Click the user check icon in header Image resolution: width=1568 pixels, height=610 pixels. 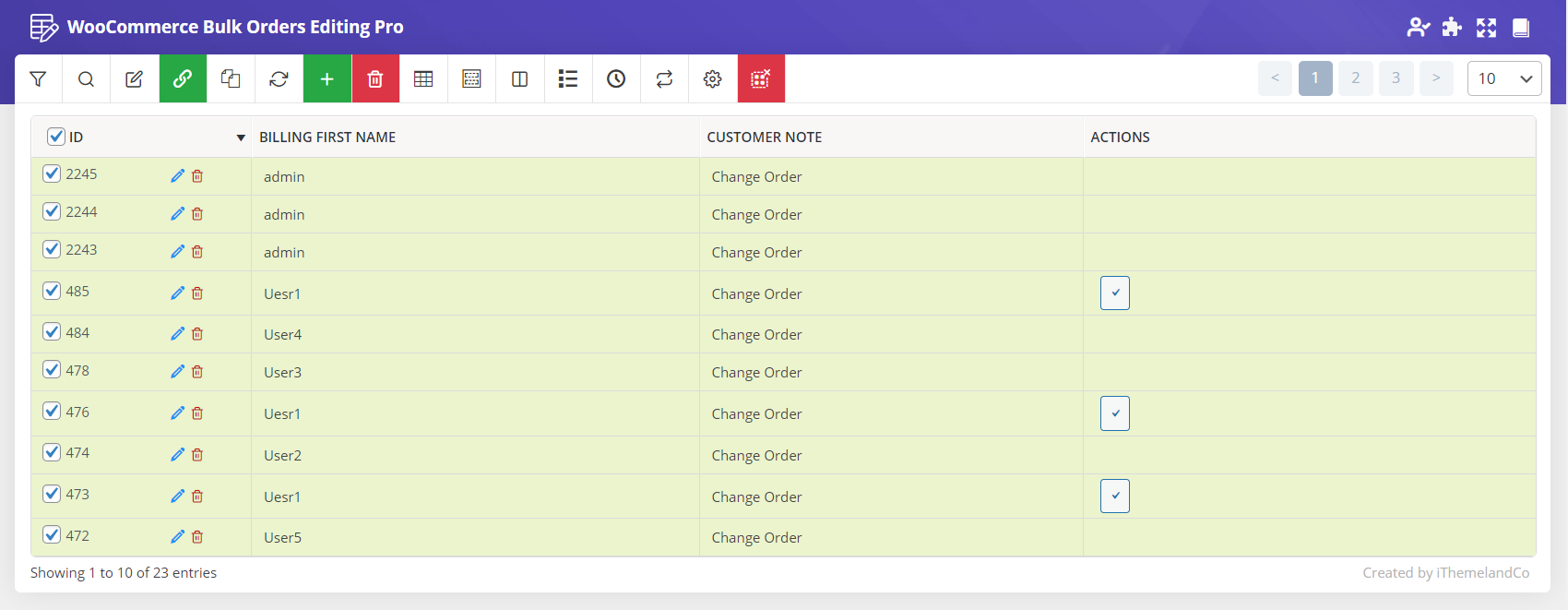pyautogui.click(x=1419, y=28)
